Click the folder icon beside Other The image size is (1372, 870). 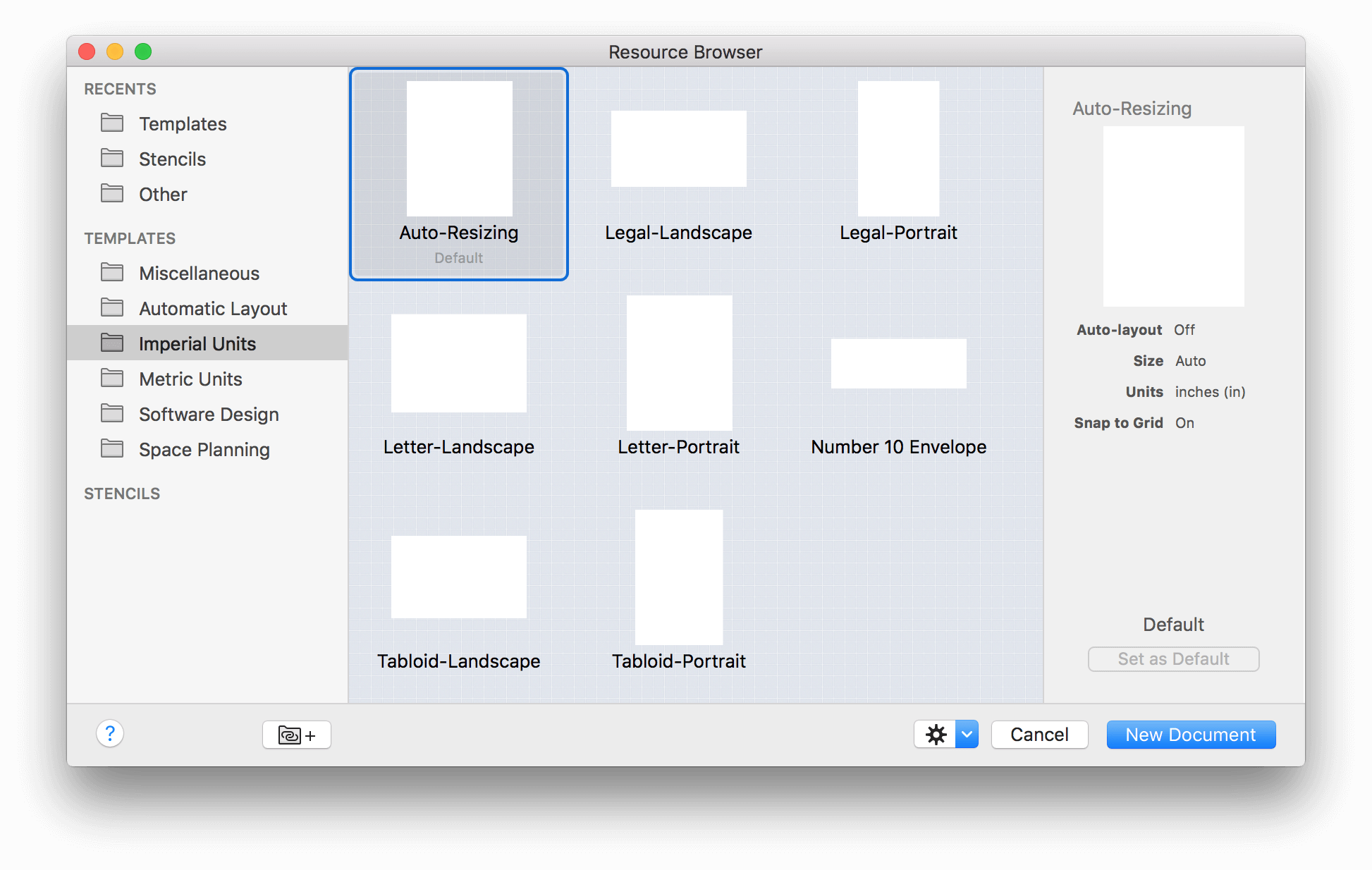(x=112, y=193)
